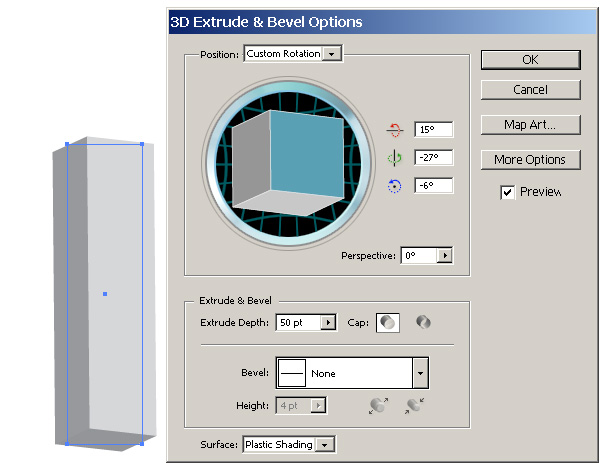The width and height of the screenshot is (600, 463).
Task: Click the center point of the selected object
Action: (x=105, y=294)
